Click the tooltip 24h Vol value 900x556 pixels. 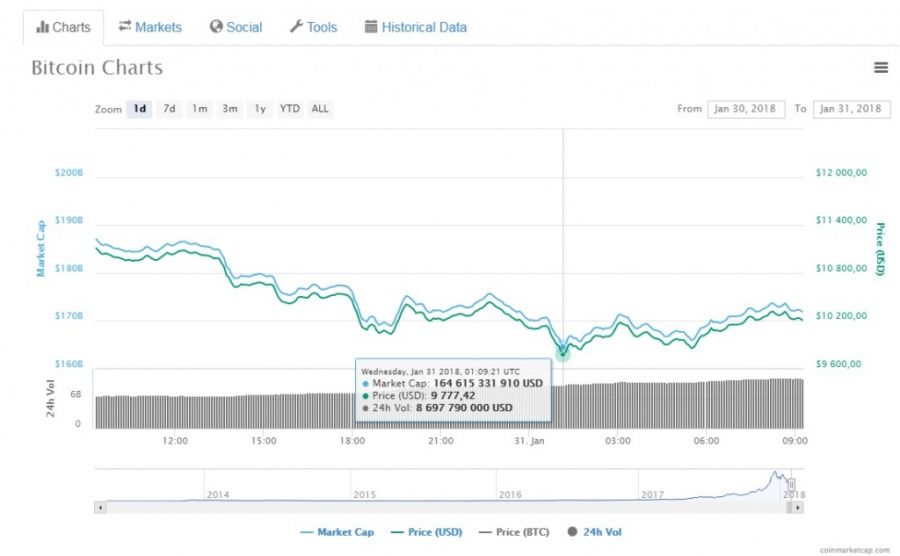point(464,408)
